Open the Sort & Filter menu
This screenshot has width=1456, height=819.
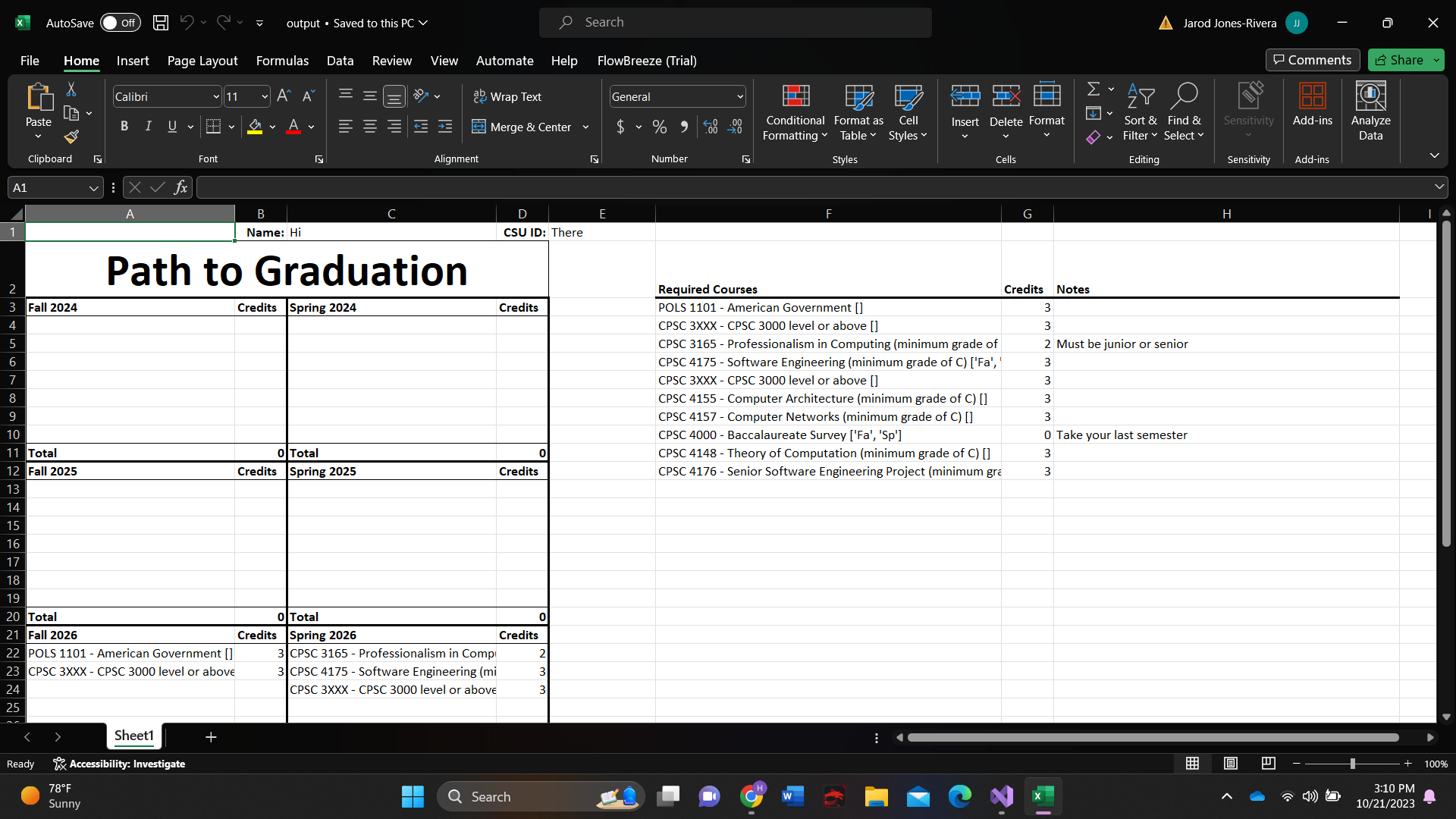point(1140,111)
